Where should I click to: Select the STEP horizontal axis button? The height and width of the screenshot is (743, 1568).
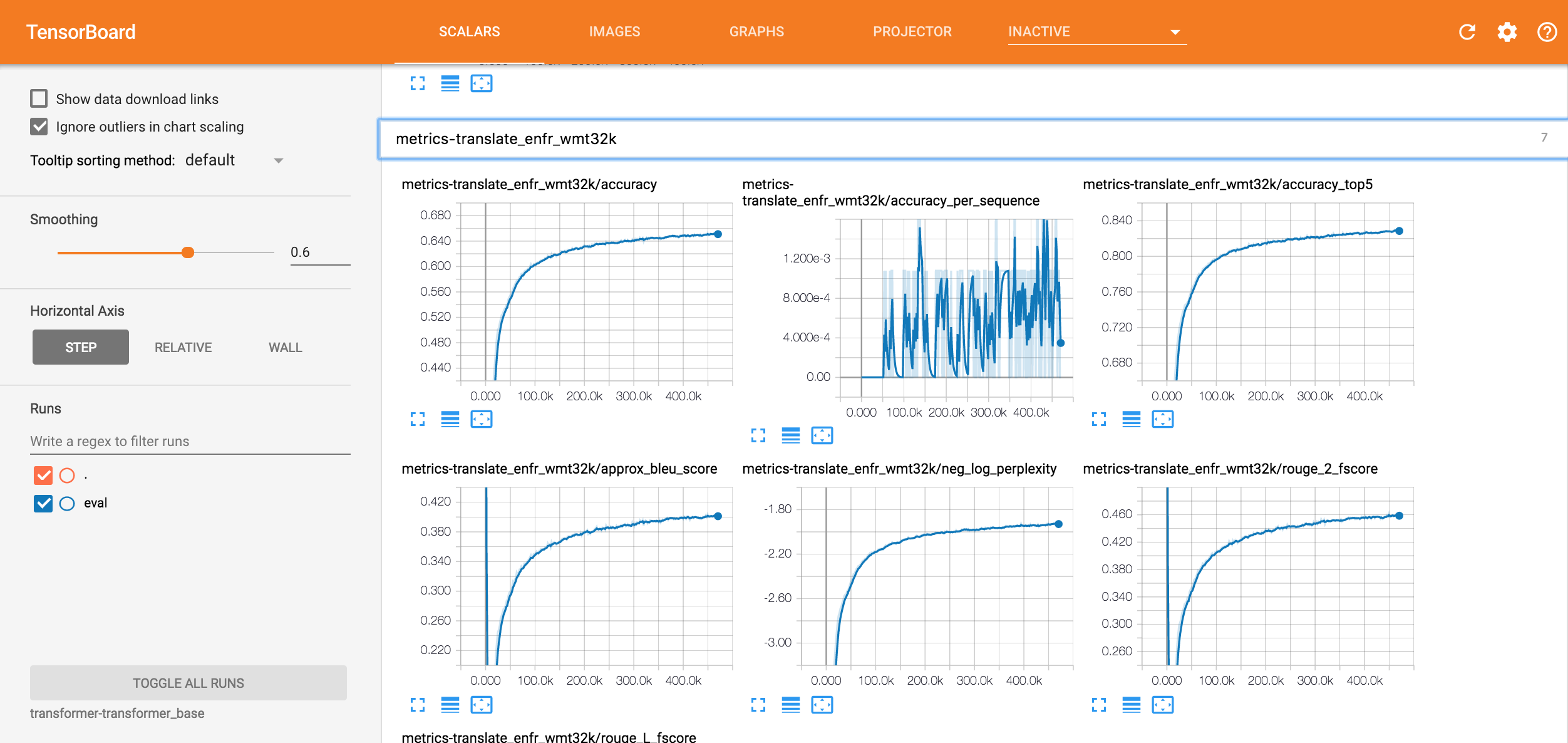click(x=81, y=347)
